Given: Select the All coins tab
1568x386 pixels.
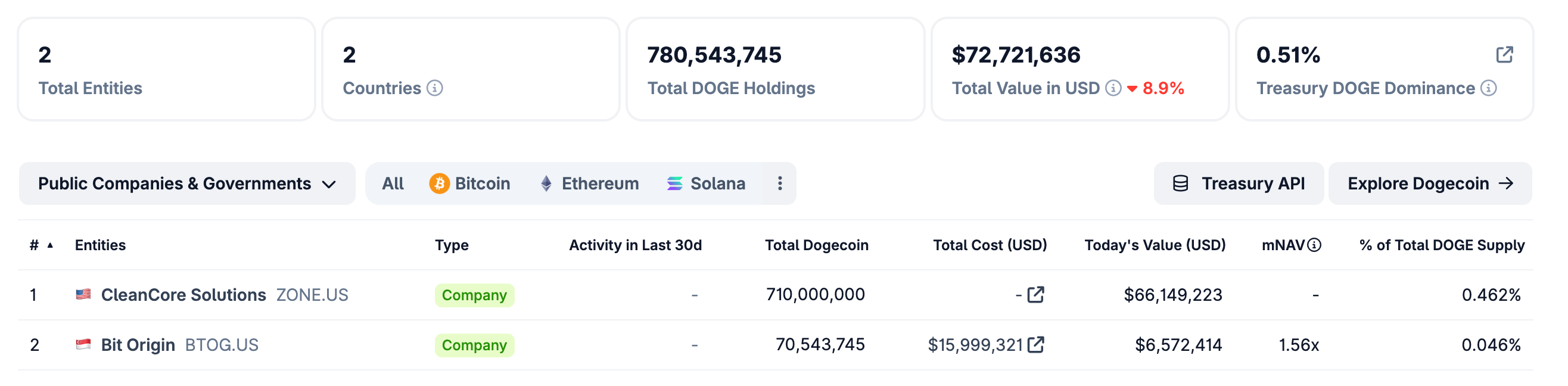Looking at the screenshot, I should point(393,183).
